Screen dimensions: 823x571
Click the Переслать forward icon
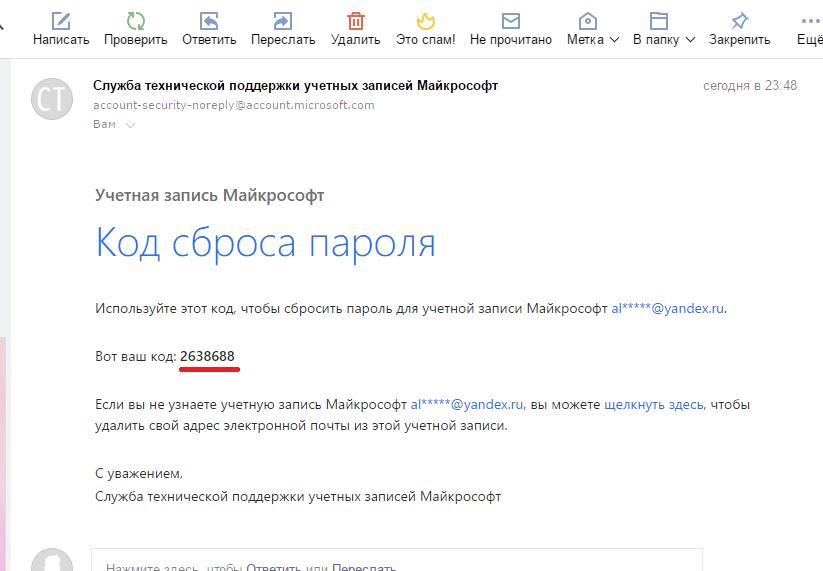(x=283, y=21)
